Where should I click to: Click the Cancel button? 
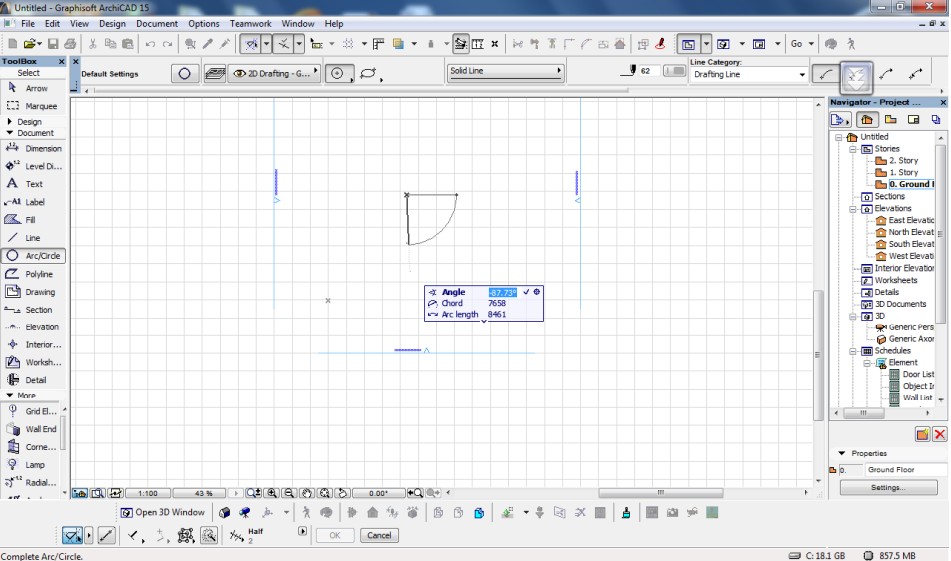(379, 536)
